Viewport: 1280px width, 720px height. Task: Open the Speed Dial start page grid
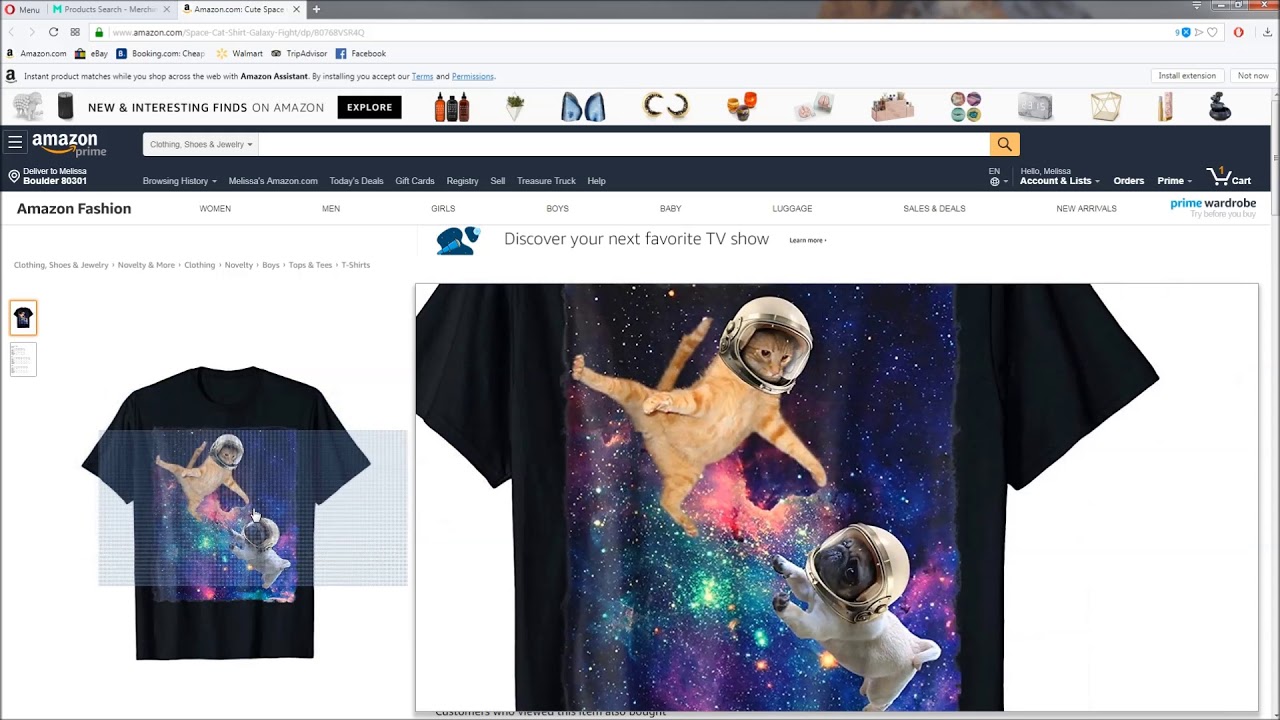click(x=75, y=32)
